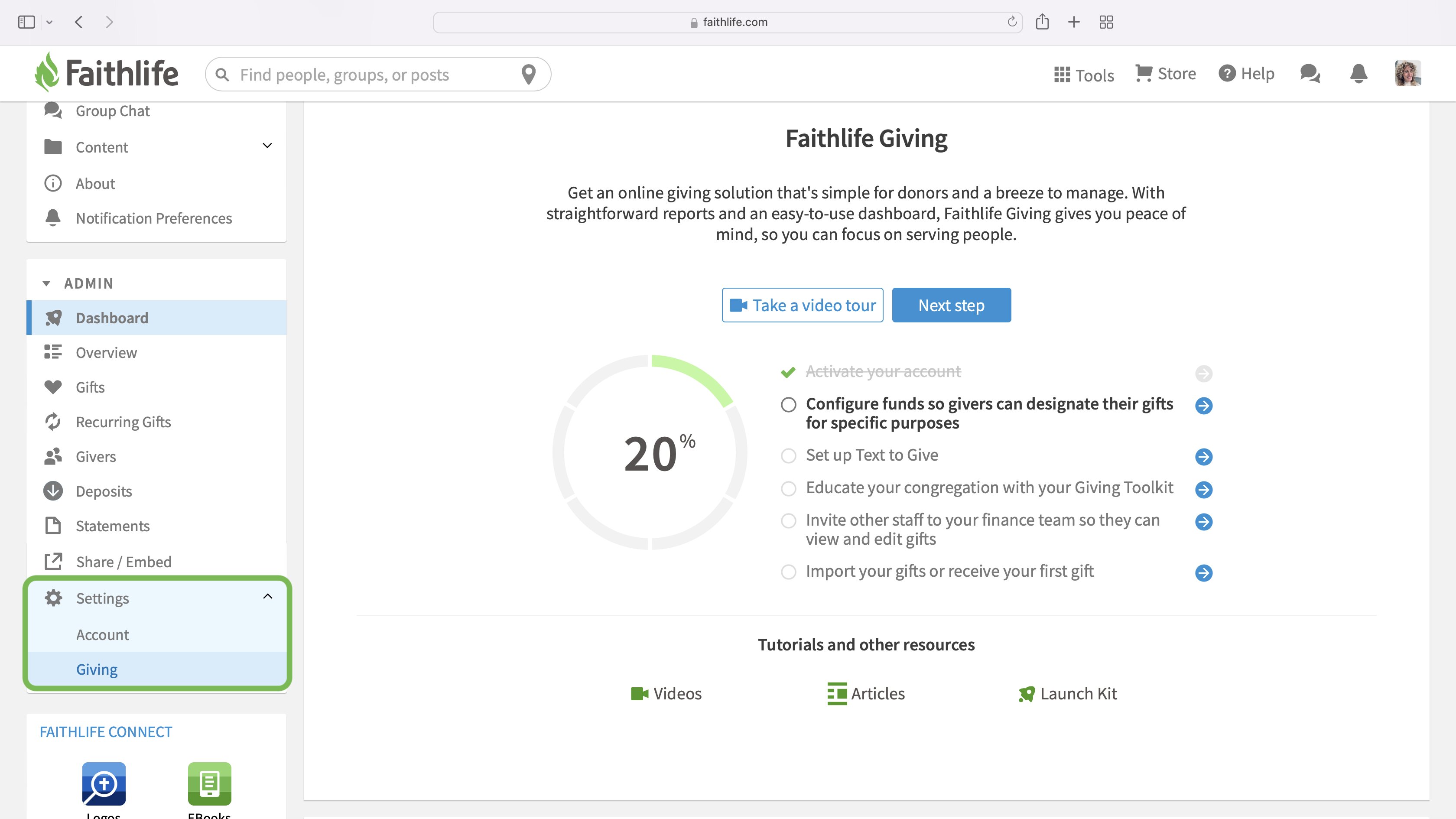Open the Tools grid icon
Screen dimensions: 1456x819
click(x=1062, y=75)
